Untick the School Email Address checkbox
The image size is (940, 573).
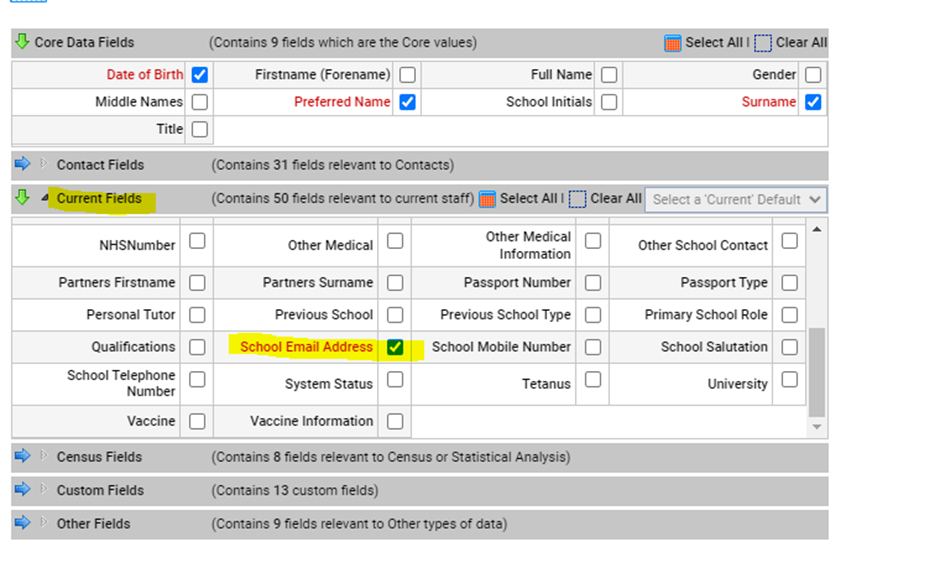(395, 347)
